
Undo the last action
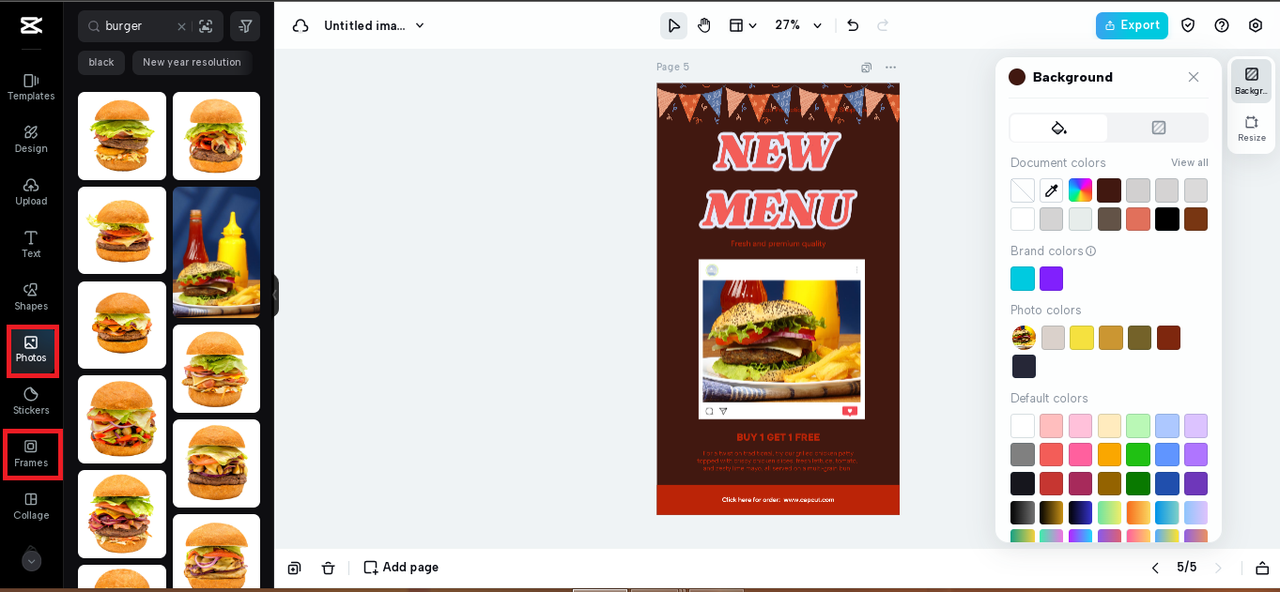click(x=853, y=25)
